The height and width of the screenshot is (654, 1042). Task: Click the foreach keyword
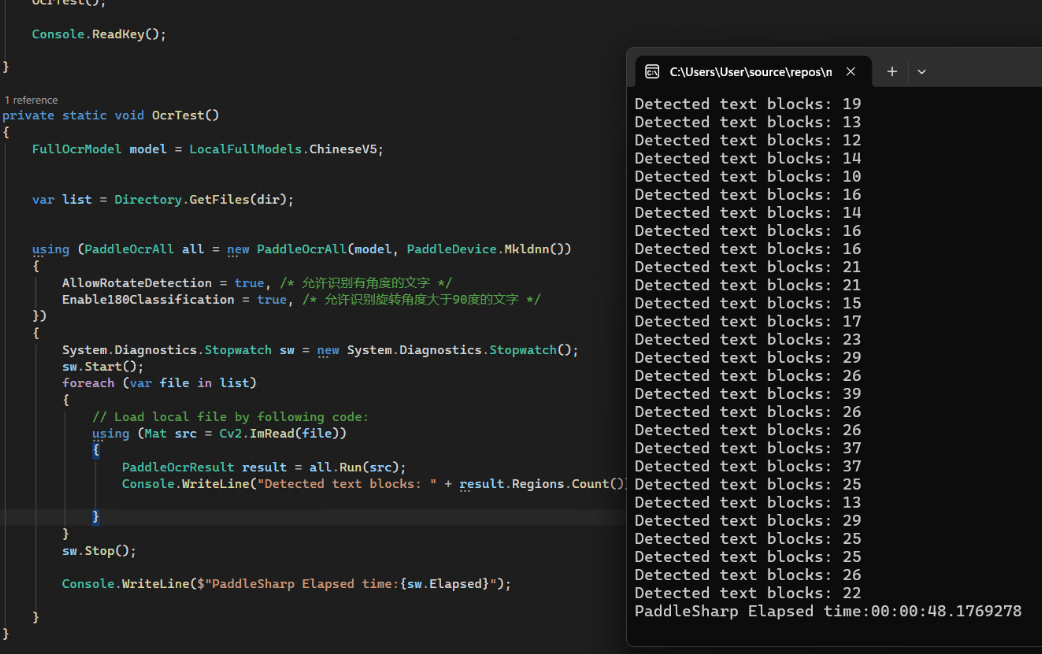pos(88,383)
